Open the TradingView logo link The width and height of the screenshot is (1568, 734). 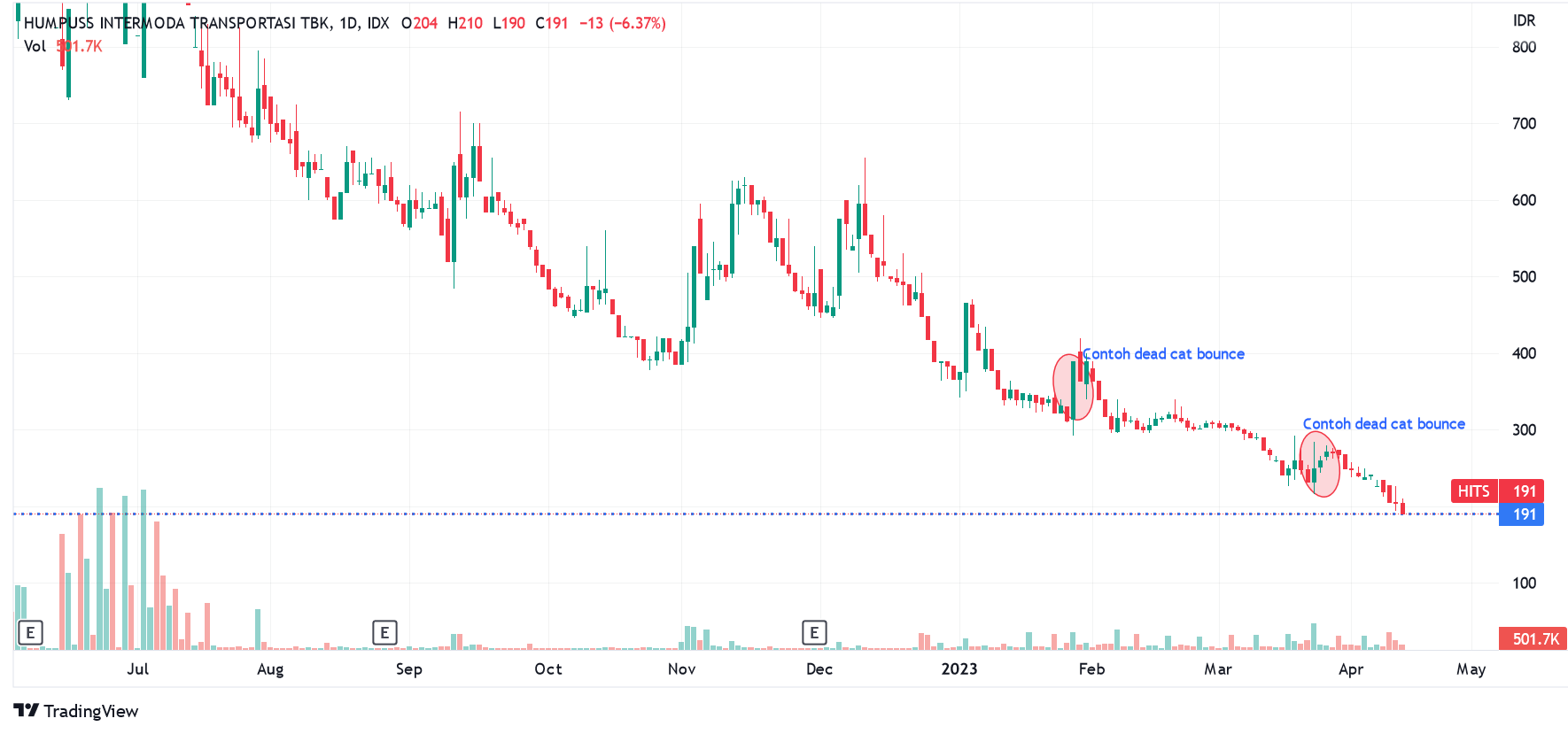click(x=76, y=711)
